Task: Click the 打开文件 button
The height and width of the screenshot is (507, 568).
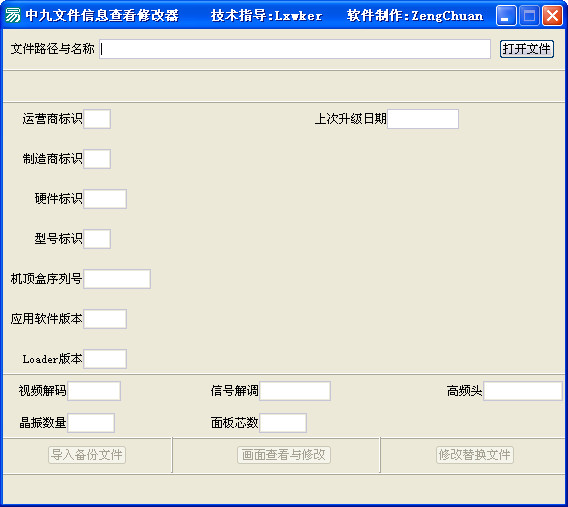Action: tap(527, 49)
